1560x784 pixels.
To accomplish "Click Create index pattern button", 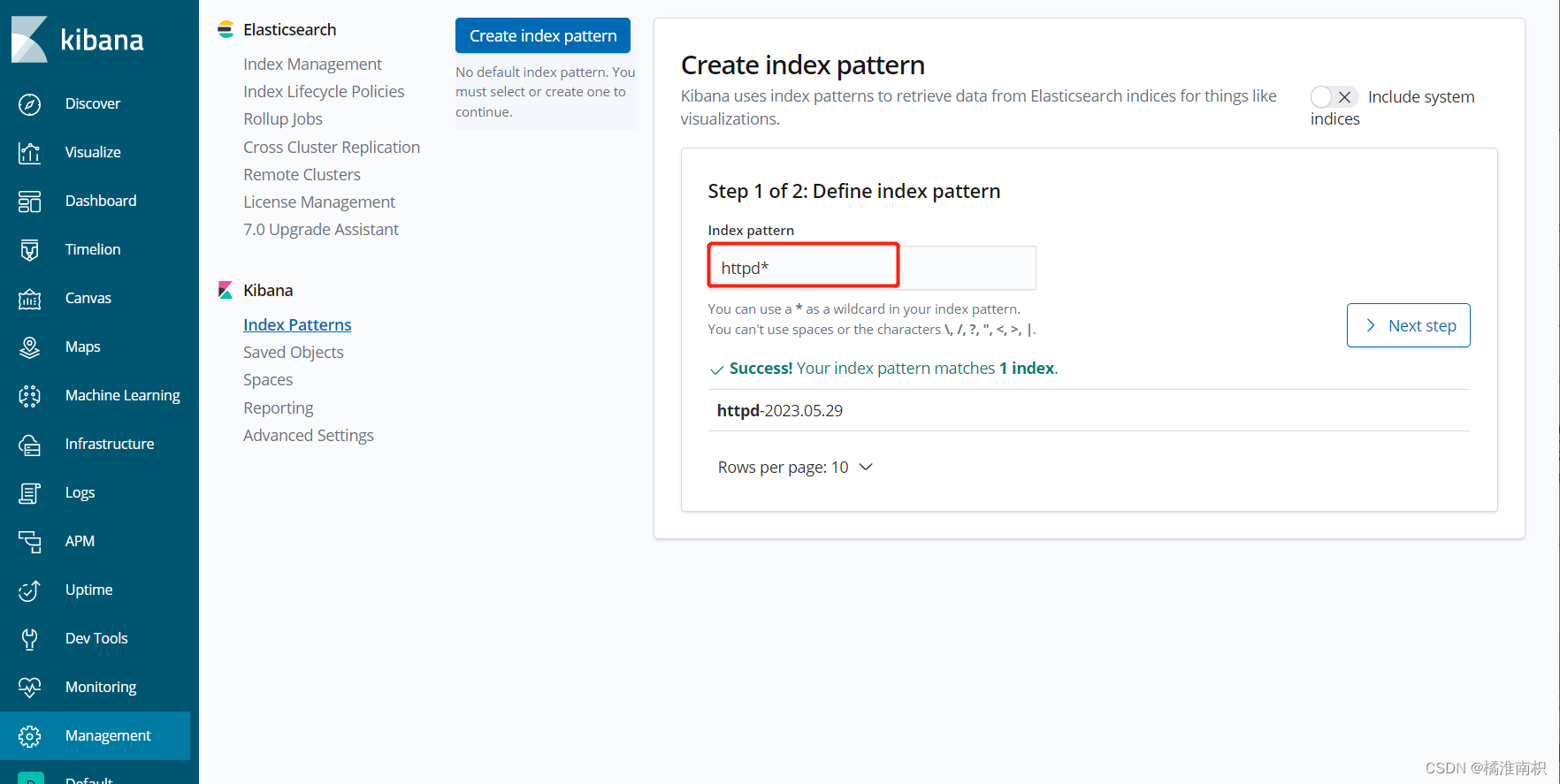I will click(543, 35).
